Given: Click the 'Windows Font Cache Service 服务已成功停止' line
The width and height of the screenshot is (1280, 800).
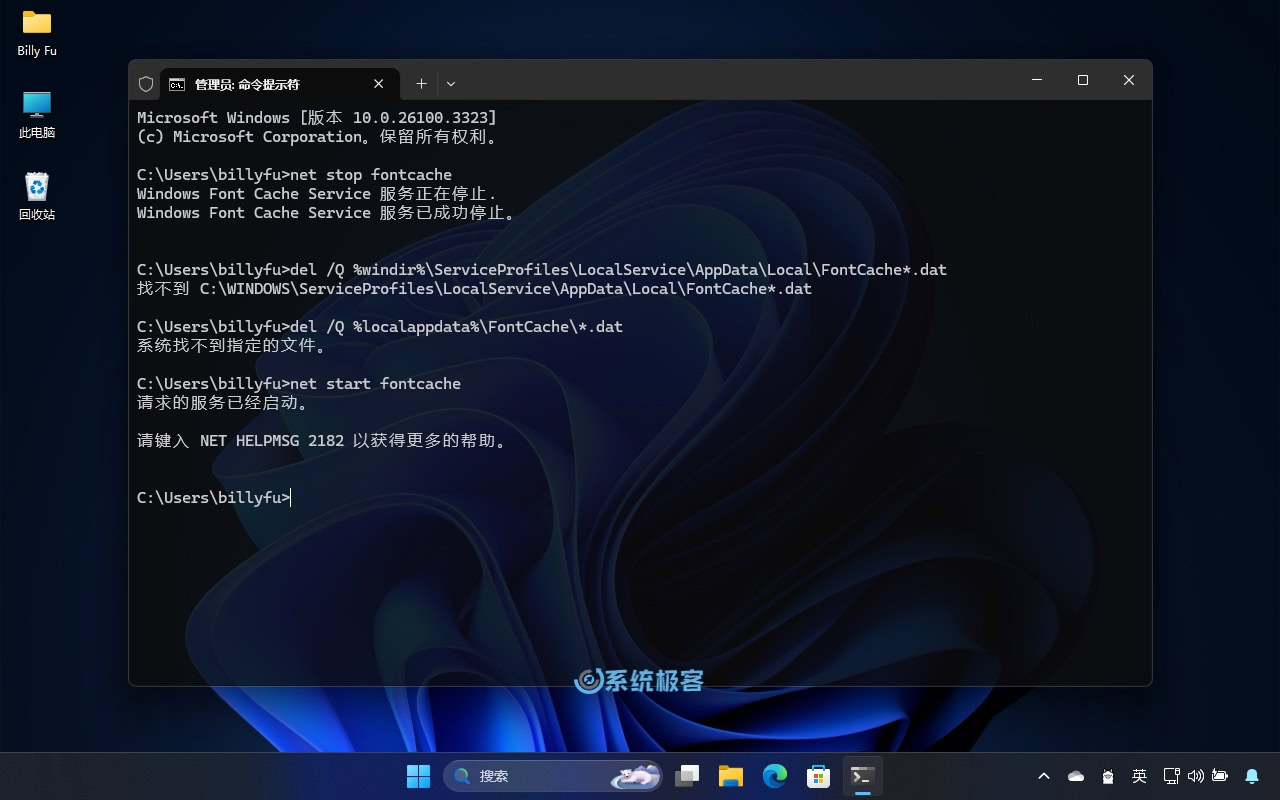Looking at the screenshot, I should pos(326,212).
